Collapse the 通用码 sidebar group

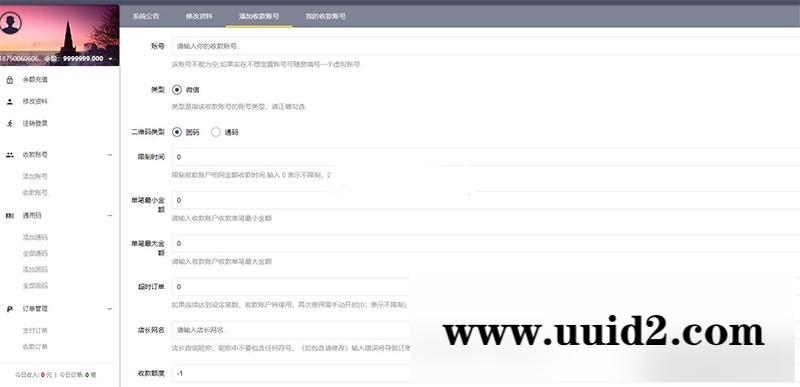(110, 216)
